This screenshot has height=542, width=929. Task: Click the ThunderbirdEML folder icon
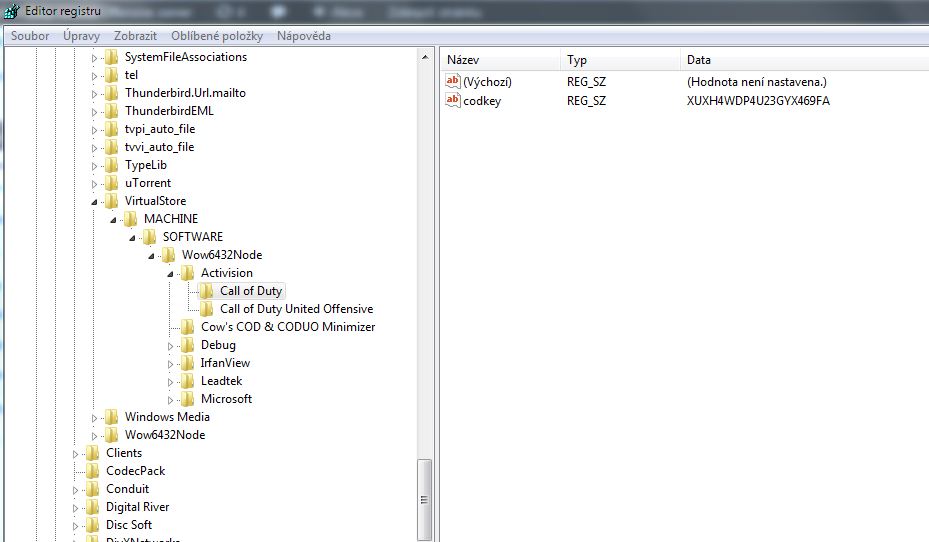111,111
